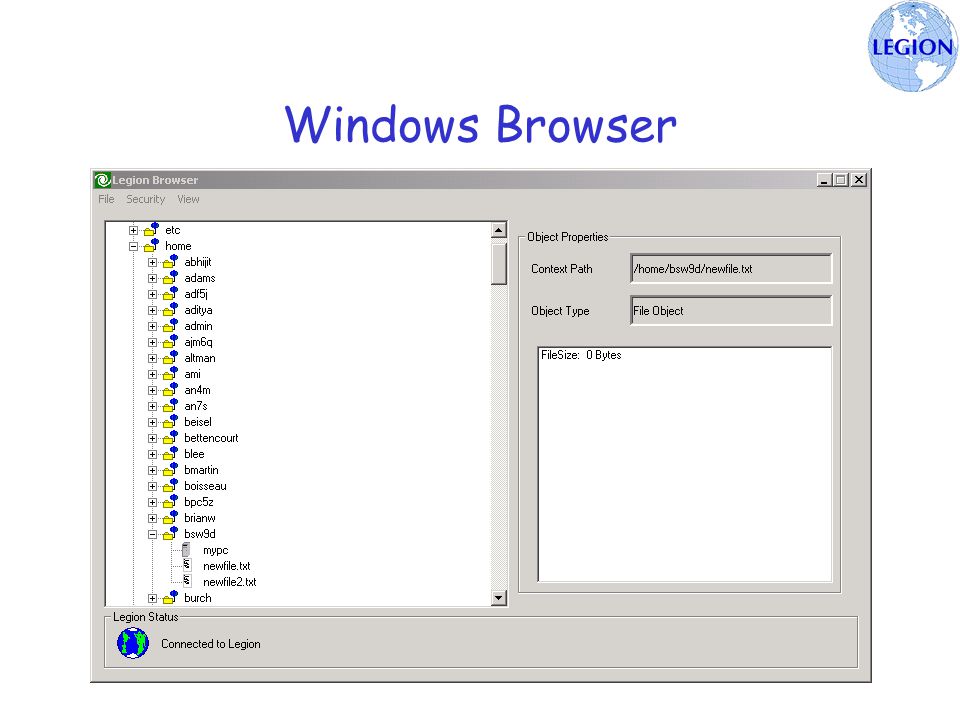The image size is (960, 720).
Task: Click the mypc host object icon
Action: [186, 550]
